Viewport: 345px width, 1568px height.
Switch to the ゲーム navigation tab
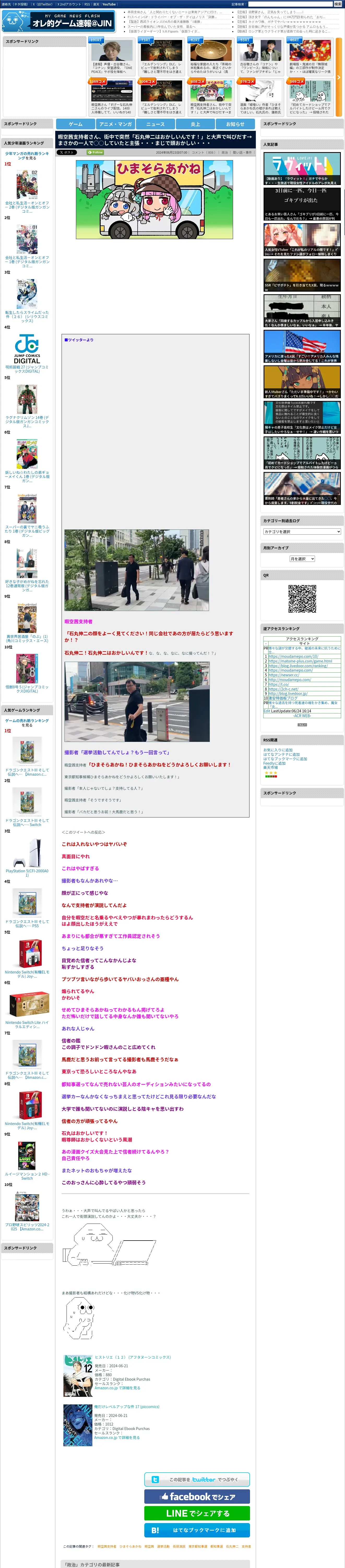[x=75, y=124]
